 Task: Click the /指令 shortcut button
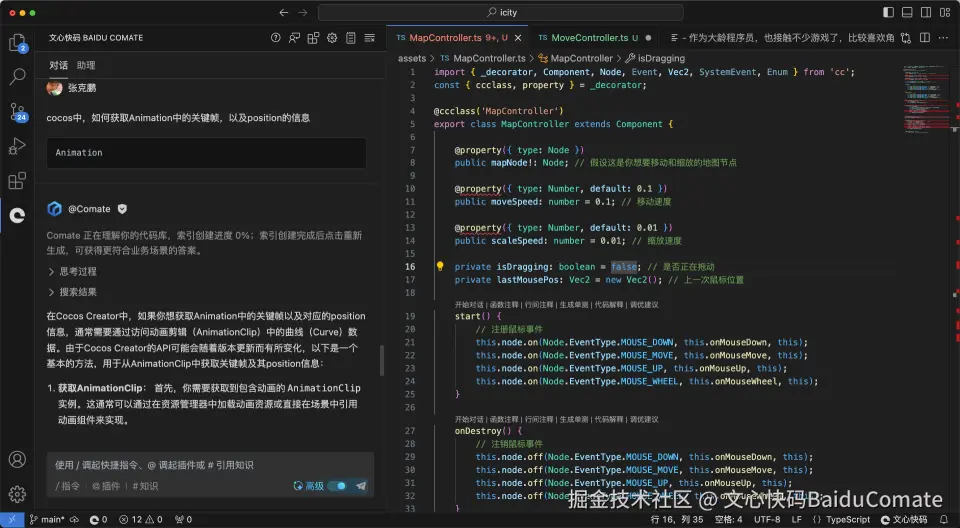point(67,486)
